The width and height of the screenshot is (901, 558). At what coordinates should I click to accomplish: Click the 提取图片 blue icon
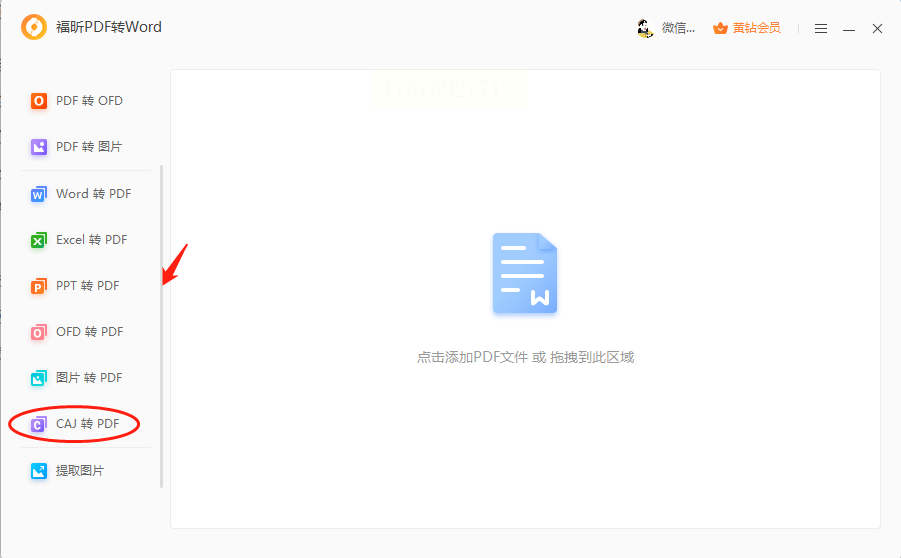pyautogui.click(x=38, y=471)
